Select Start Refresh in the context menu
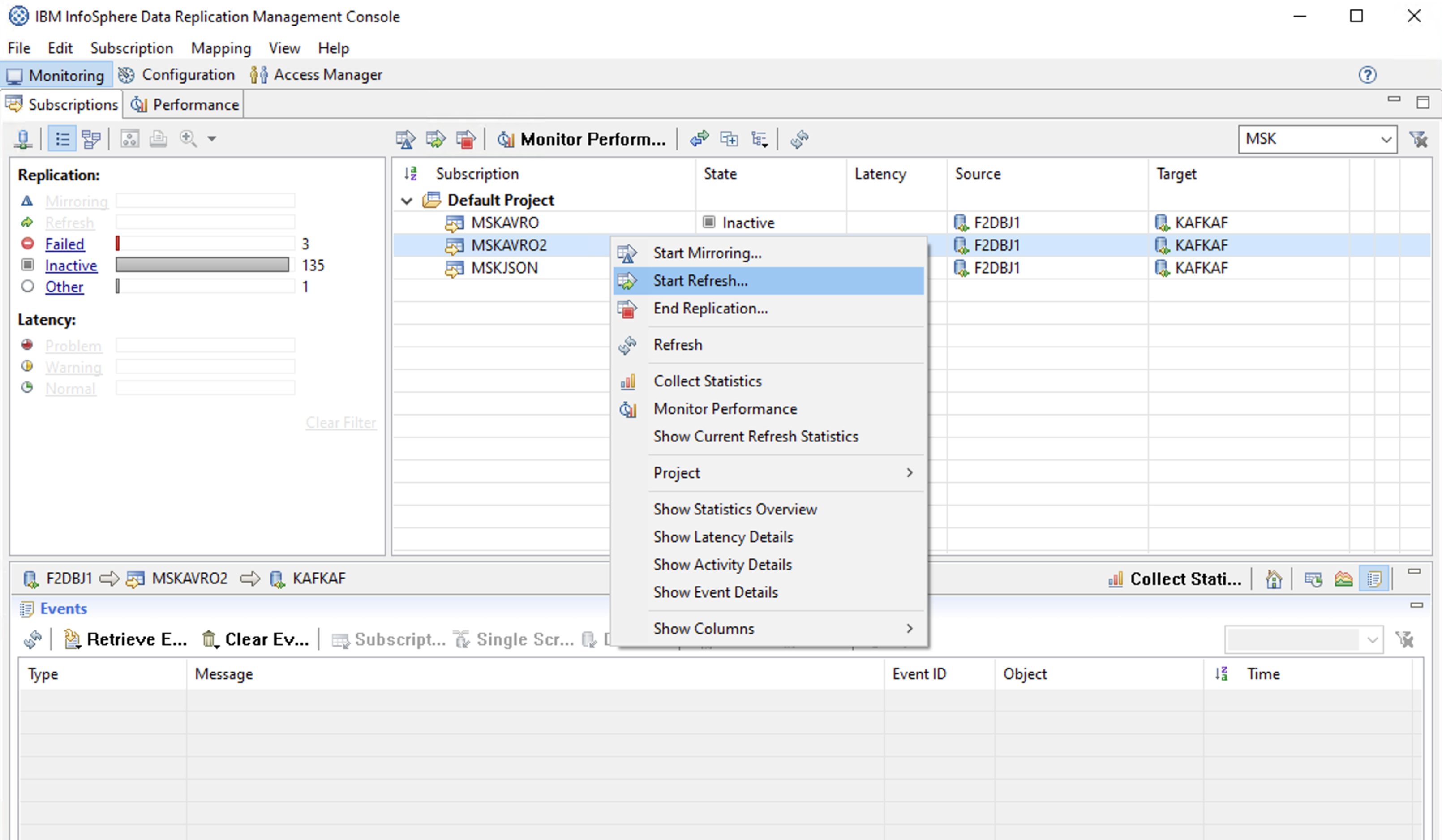This screenshot has height=840, width=1442. (x=700, y=281)
